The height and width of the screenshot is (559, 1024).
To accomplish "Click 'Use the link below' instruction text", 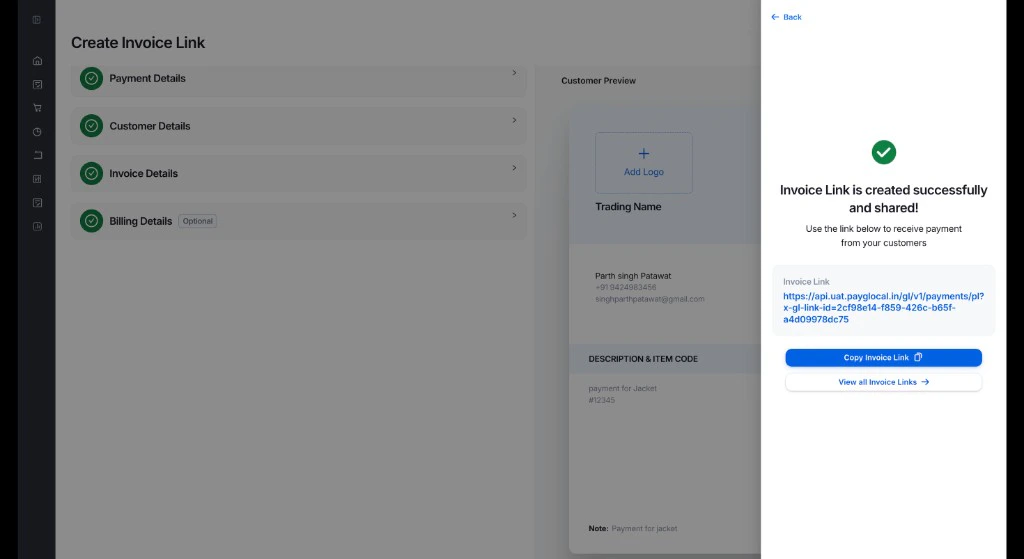I will tap(883, 236).
